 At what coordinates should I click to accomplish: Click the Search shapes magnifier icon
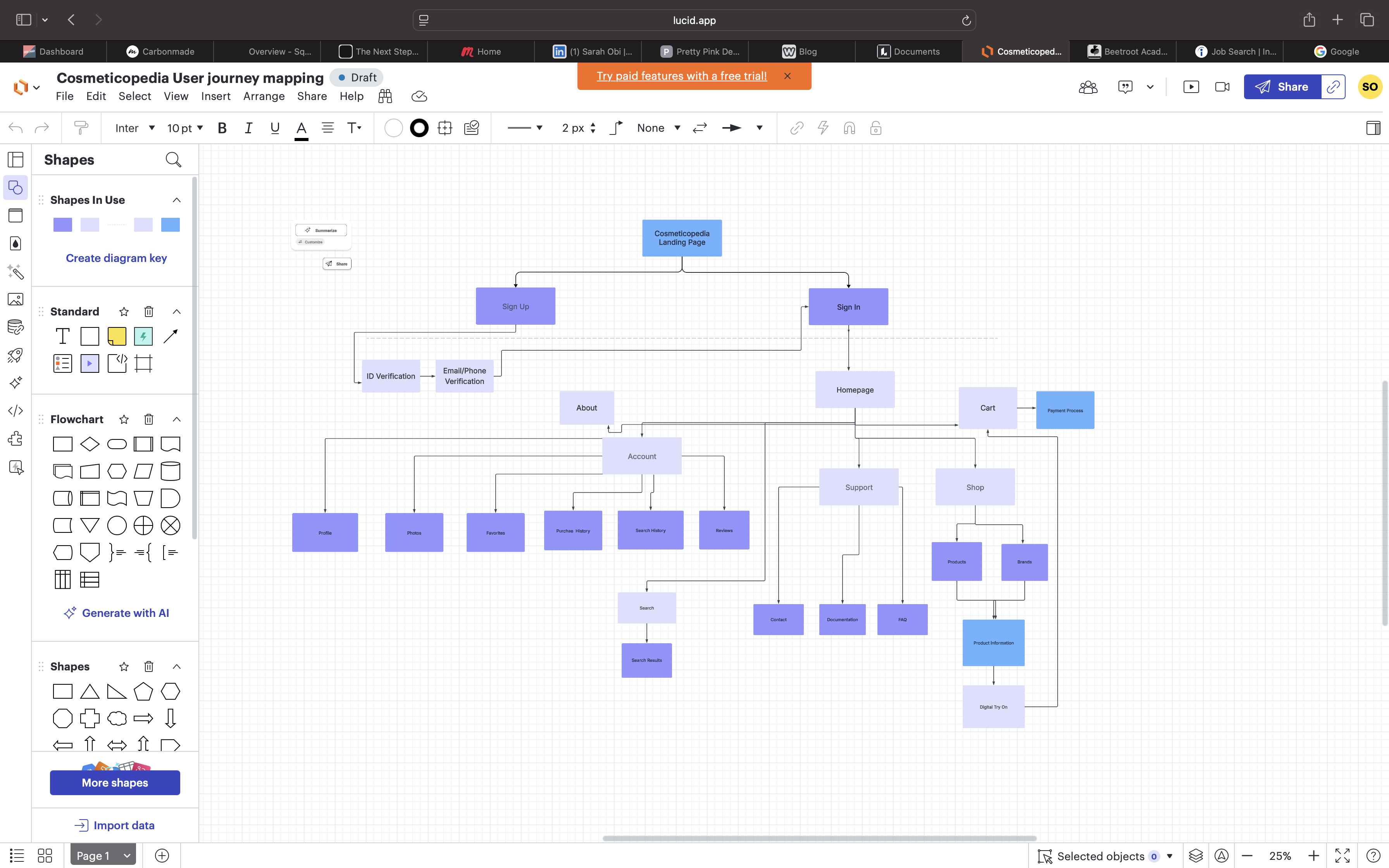[x=173, y=160]
